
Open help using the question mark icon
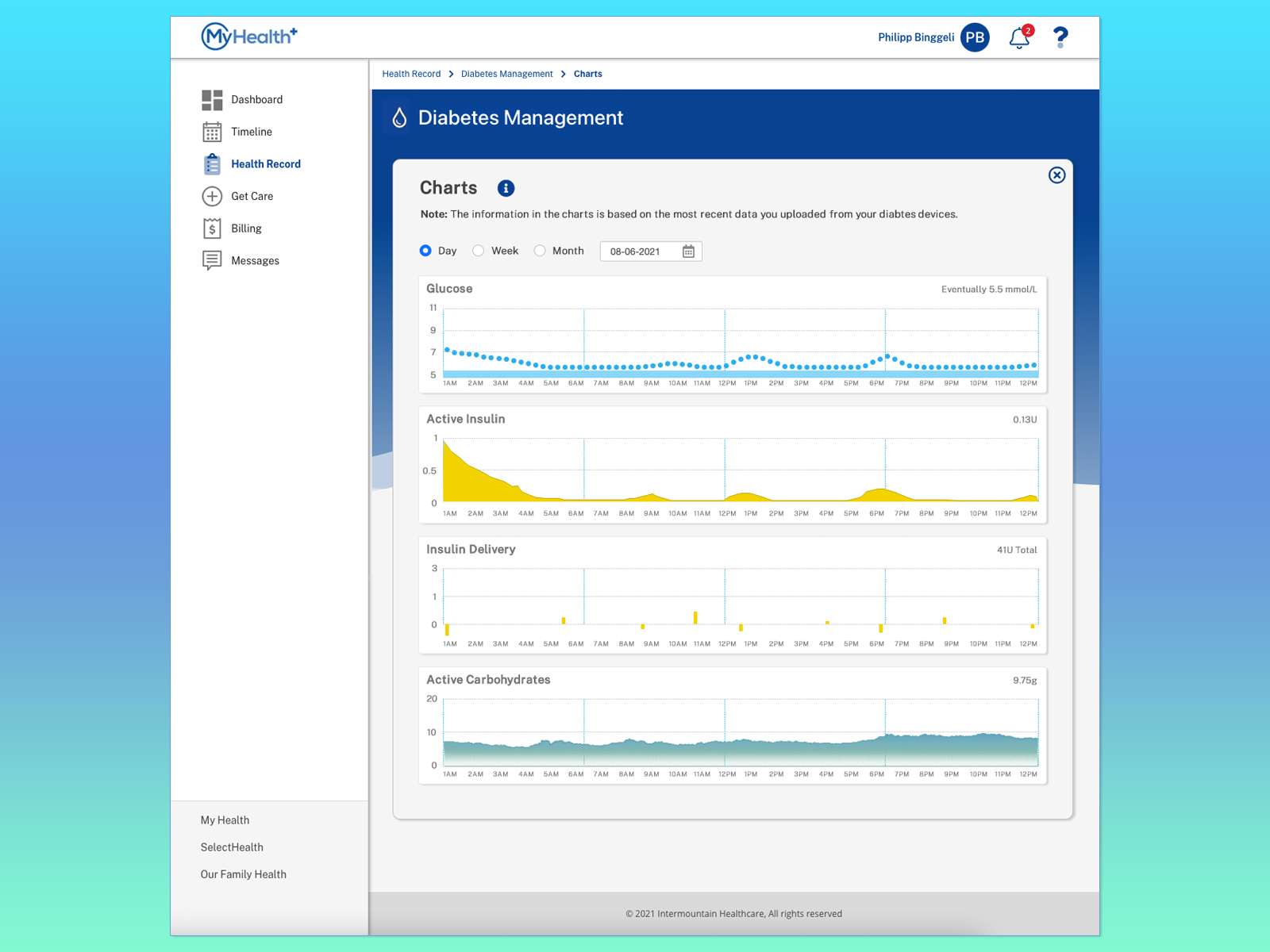pyautogui.click(x=1060, y=36)
